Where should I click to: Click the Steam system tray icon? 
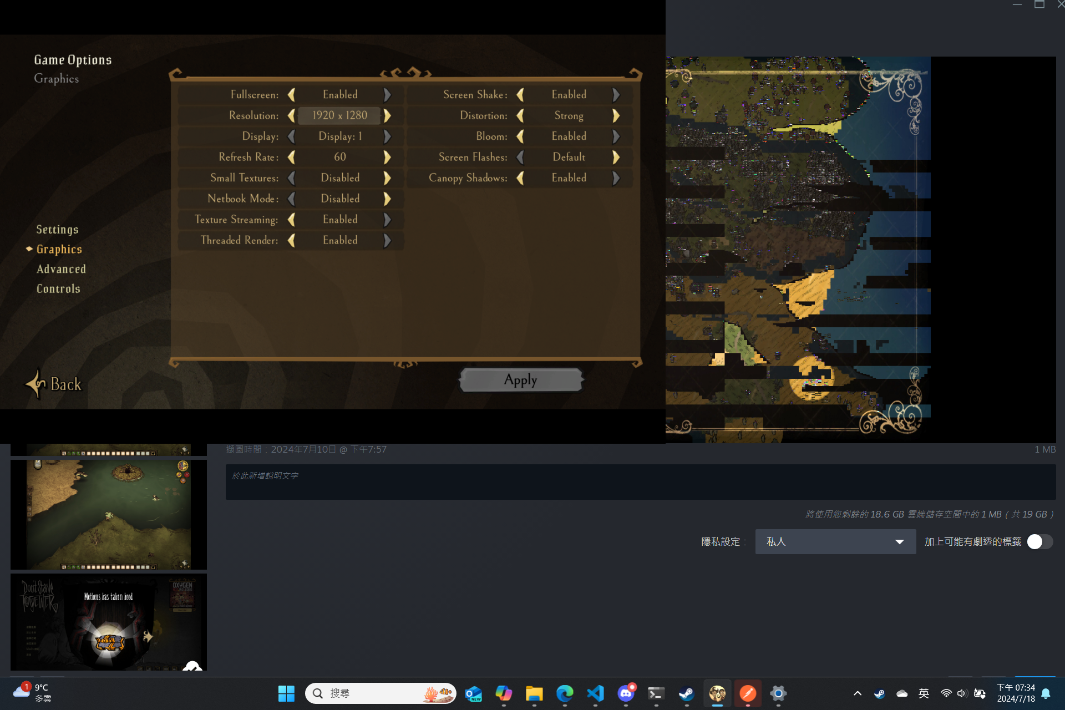click(880, 694)
